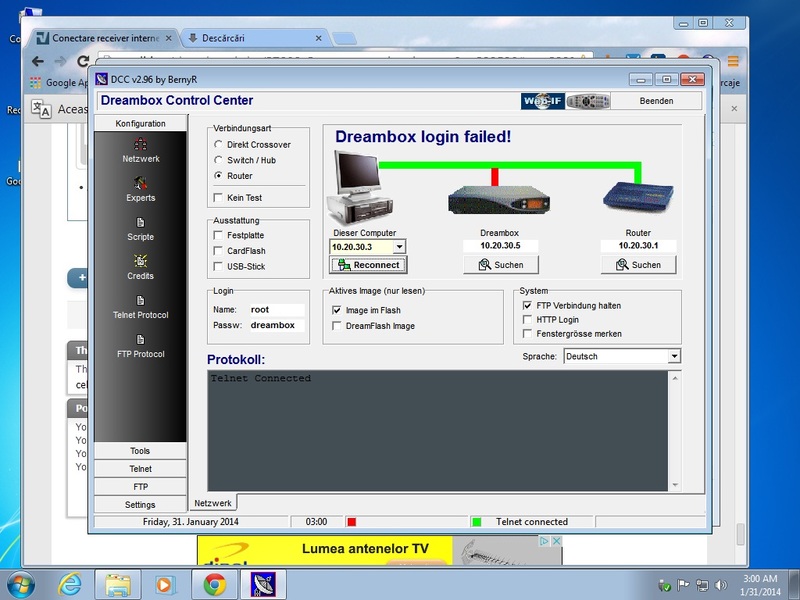Open Windows Explorer folder on taskbar
The width and height of the screenshot is (800, 600).
(x=118, y=585)
